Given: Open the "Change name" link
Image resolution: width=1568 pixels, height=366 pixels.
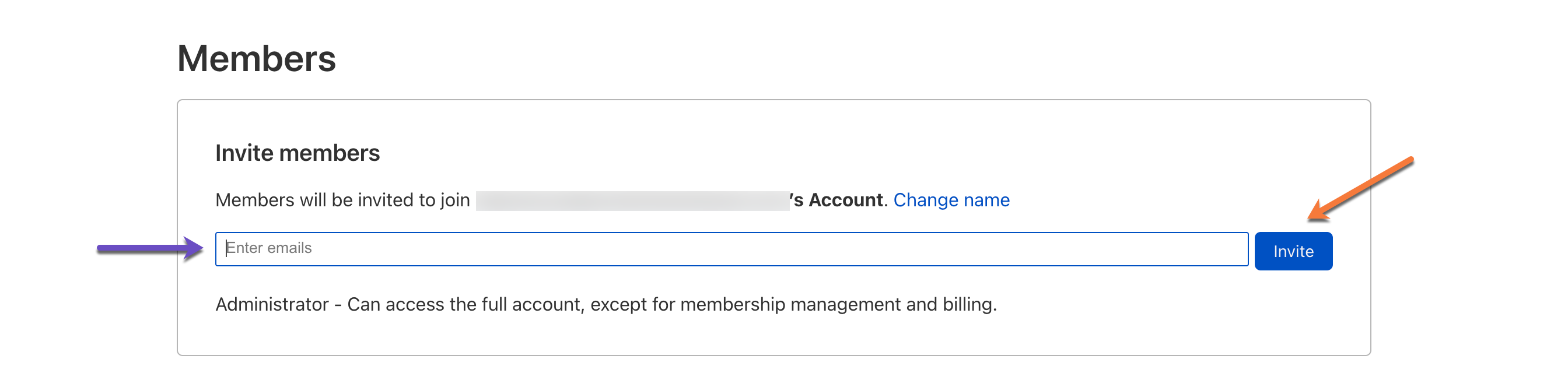Looking at the screenshot, I should coord(951,200).
